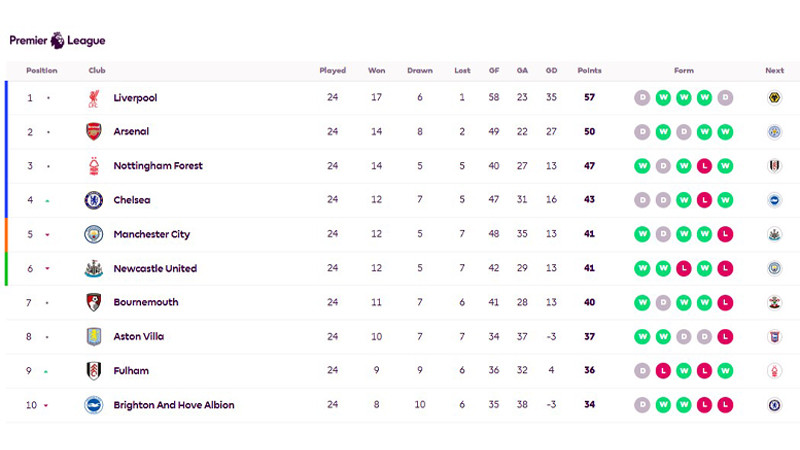Select Fulham's red L second form result
Viewport: 800px width, 450px height.
663,371
